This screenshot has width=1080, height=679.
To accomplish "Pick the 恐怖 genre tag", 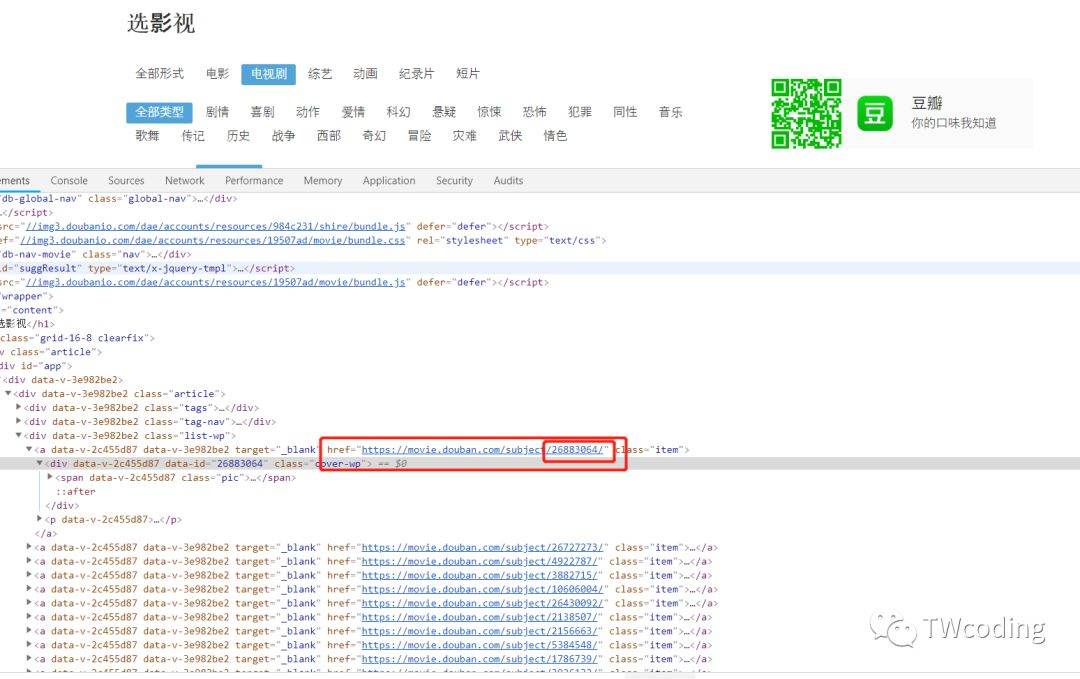I will tap(534, 112).
